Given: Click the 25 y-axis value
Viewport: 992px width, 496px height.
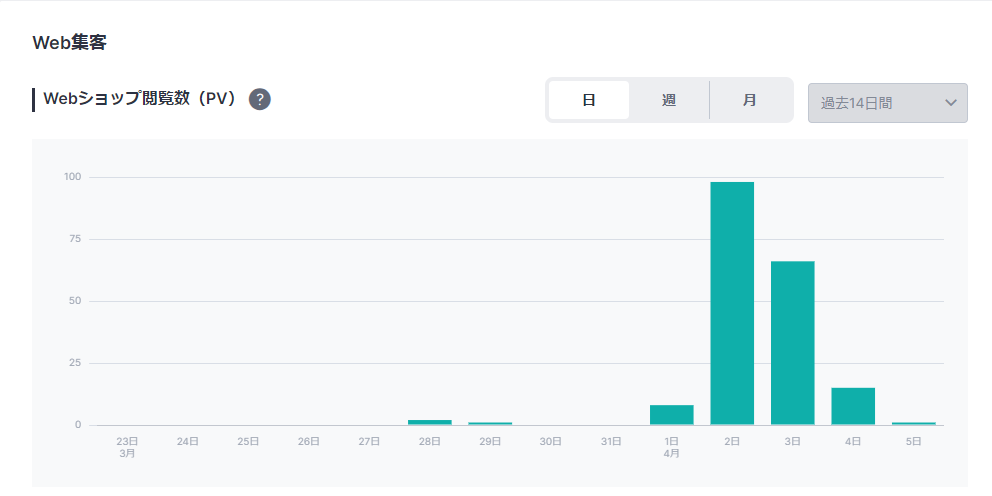Looking at the screenshot, I should coord(75,363).
